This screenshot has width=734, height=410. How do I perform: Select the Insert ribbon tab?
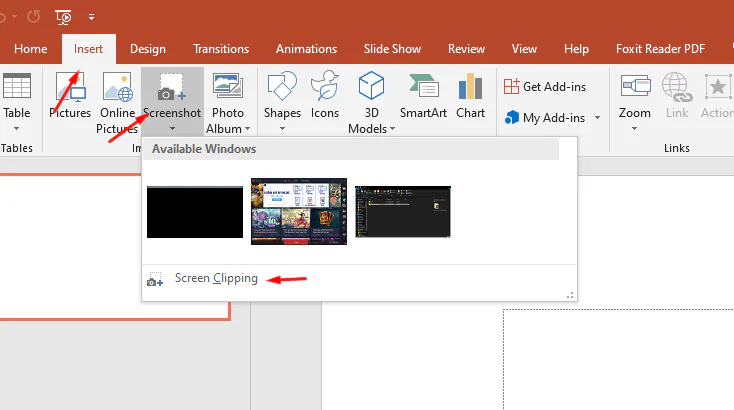coord(88,49)
